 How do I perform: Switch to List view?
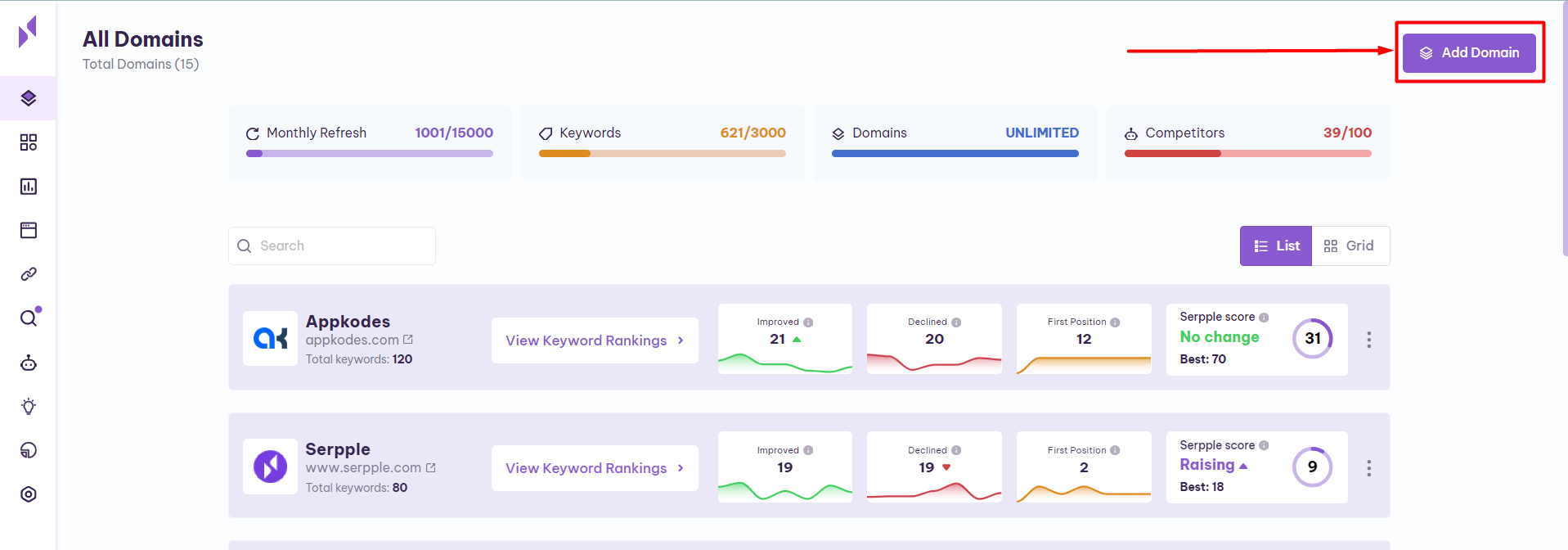1276,246
